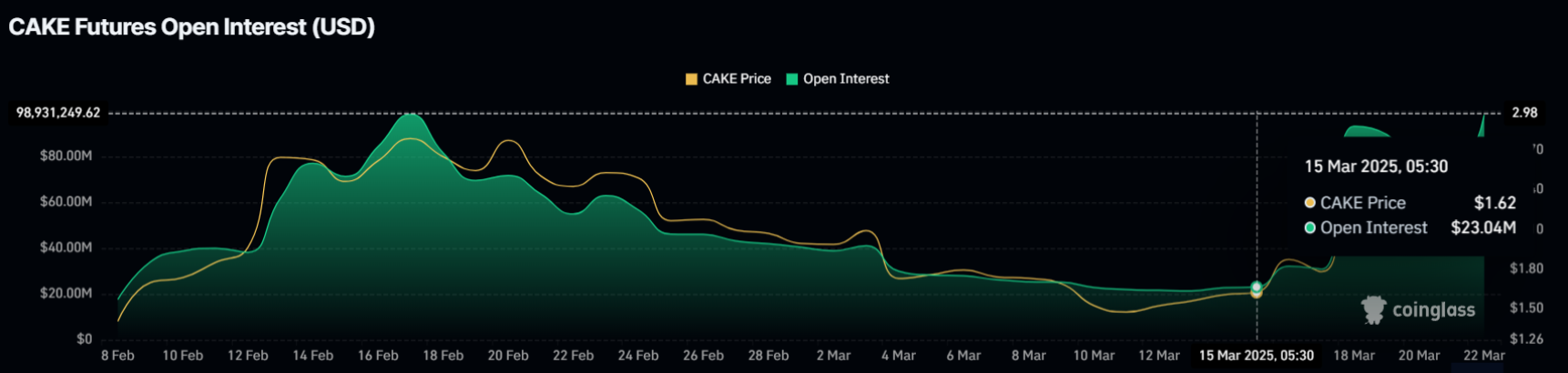Click the 6 Mar date label

963,356
